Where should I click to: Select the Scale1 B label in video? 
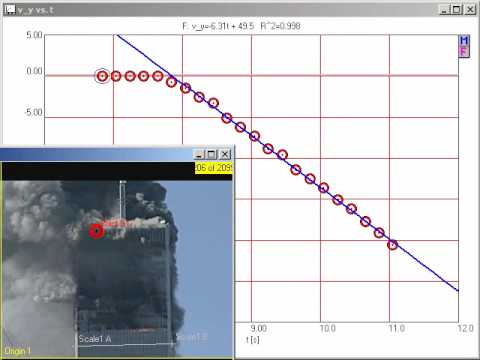click(x=192, y=338)
